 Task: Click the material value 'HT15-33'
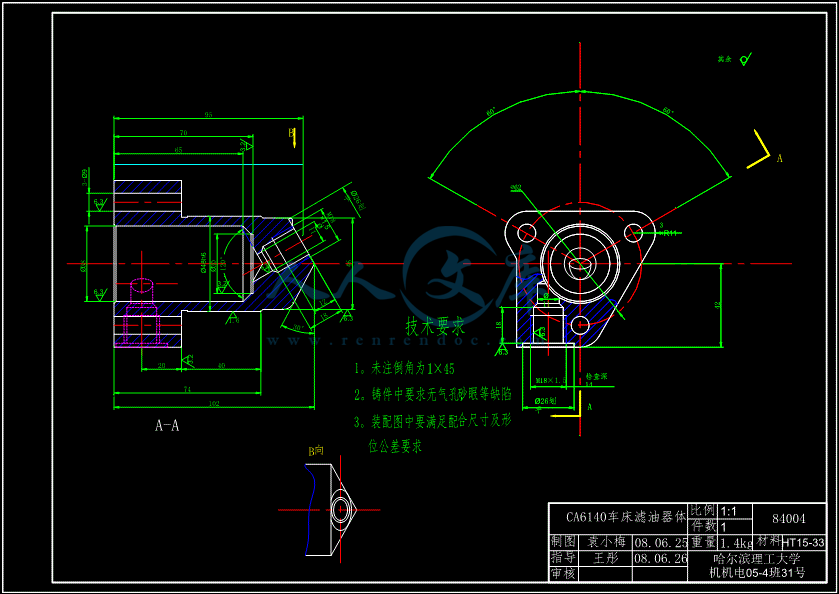pyautogui.click(x=804, y=543)
